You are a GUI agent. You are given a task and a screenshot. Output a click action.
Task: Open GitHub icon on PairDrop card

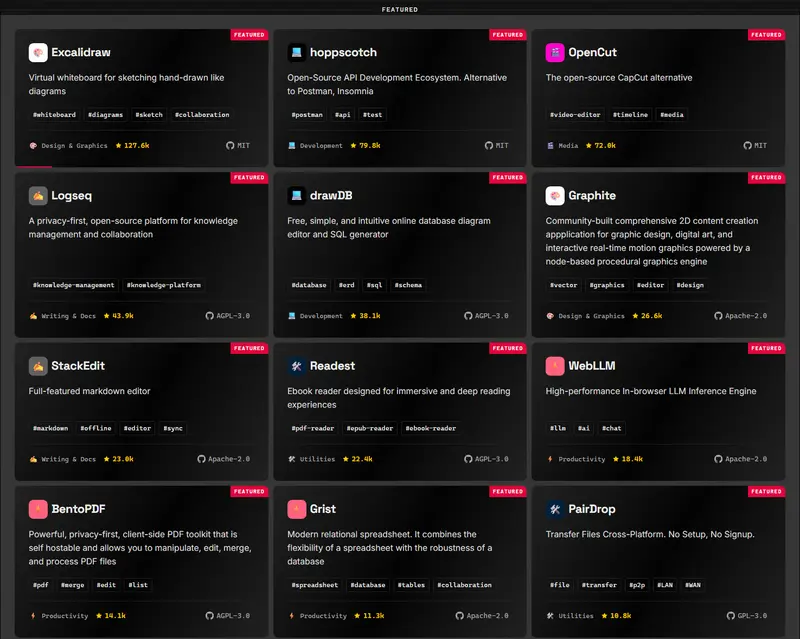[x=731, y=616]
